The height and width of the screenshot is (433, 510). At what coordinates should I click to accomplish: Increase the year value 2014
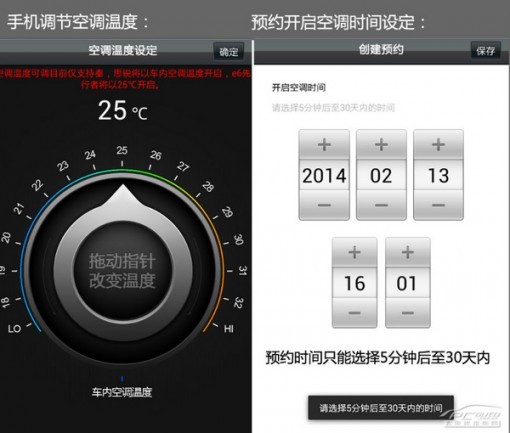click(x=324, y=145)
